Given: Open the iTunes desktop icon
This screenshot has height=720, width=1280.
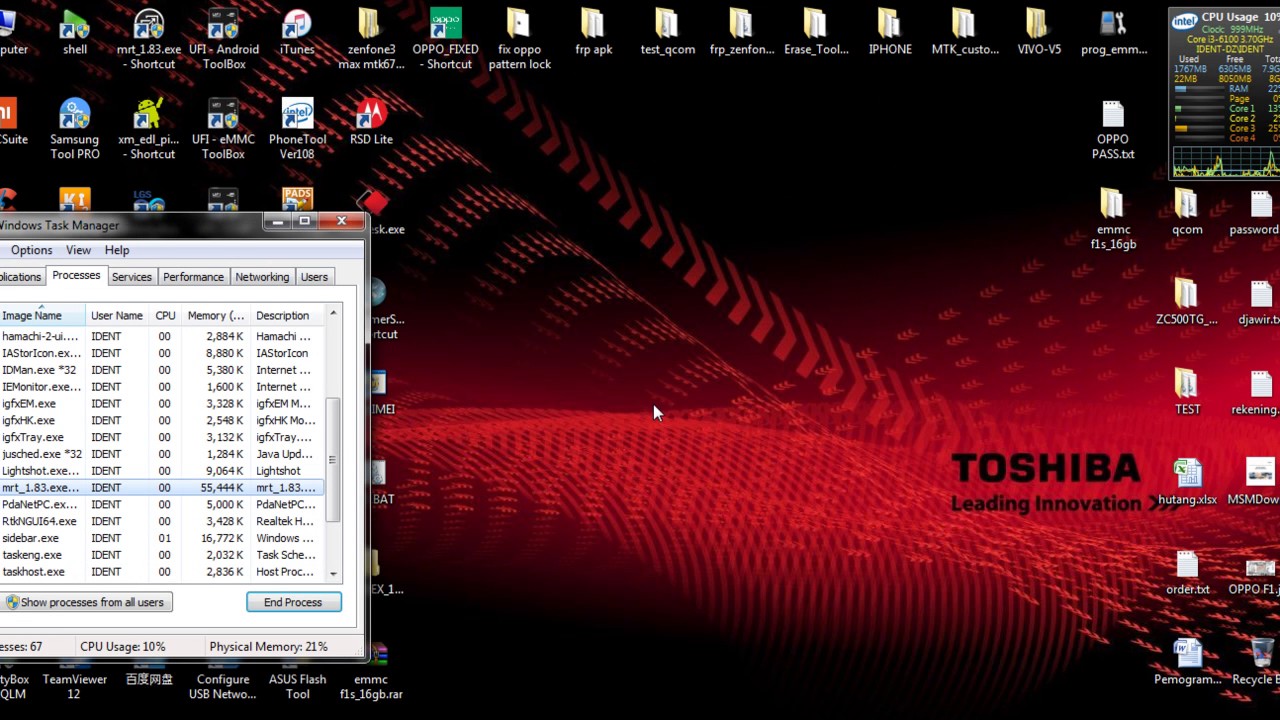Looking at the screenshot, I should point(297,32).
